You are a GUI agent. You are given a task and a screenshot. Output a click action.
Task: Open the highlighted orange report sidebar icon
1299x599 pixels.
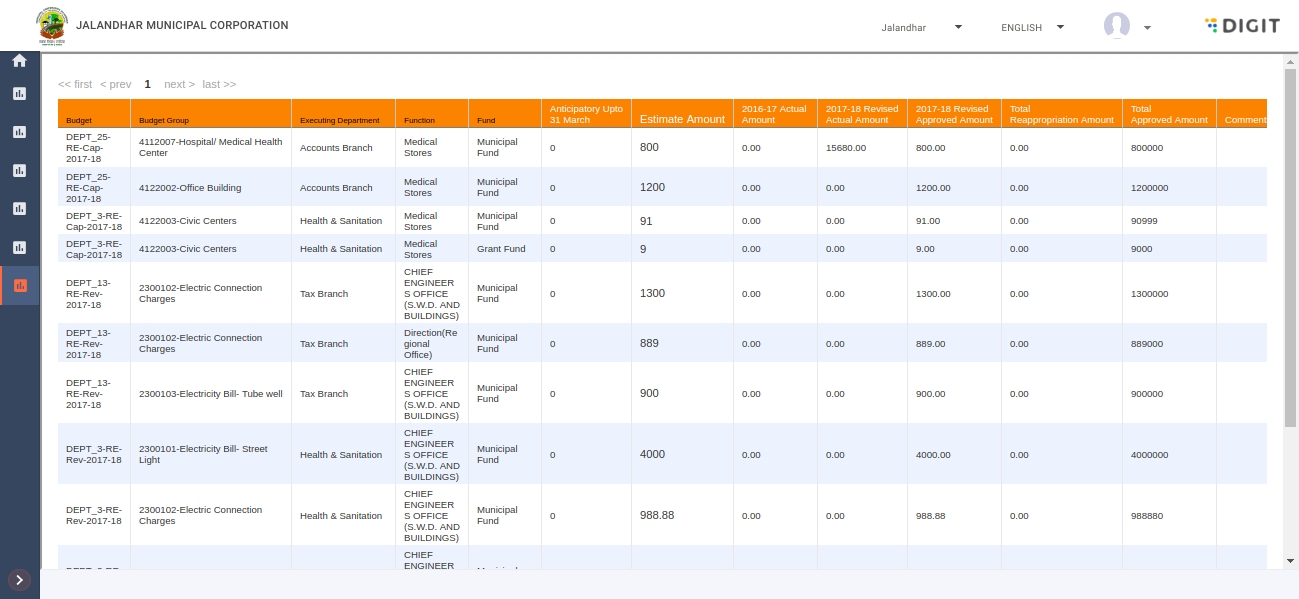(19, 286)
